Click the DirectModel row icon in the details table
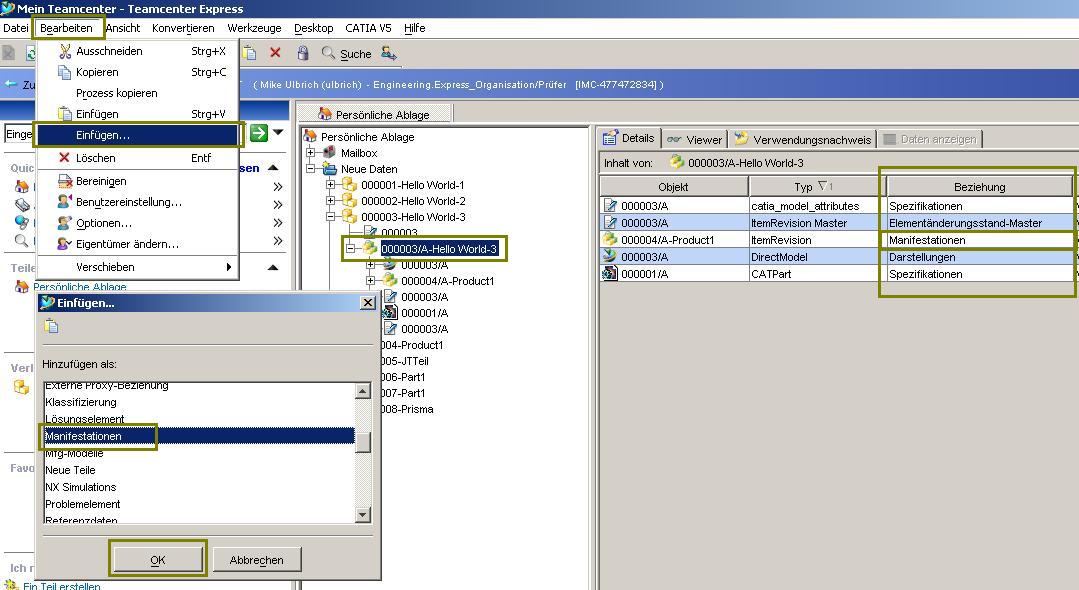The width and height of the screenshot is (1079, 590). click(610, 256)
